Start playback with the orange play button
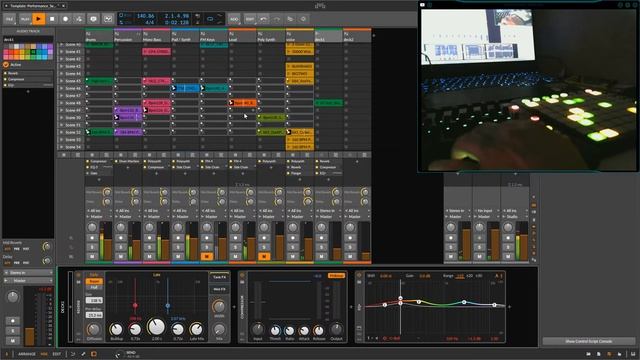Screen dimensions: 640x360 [x=38, y=19]
